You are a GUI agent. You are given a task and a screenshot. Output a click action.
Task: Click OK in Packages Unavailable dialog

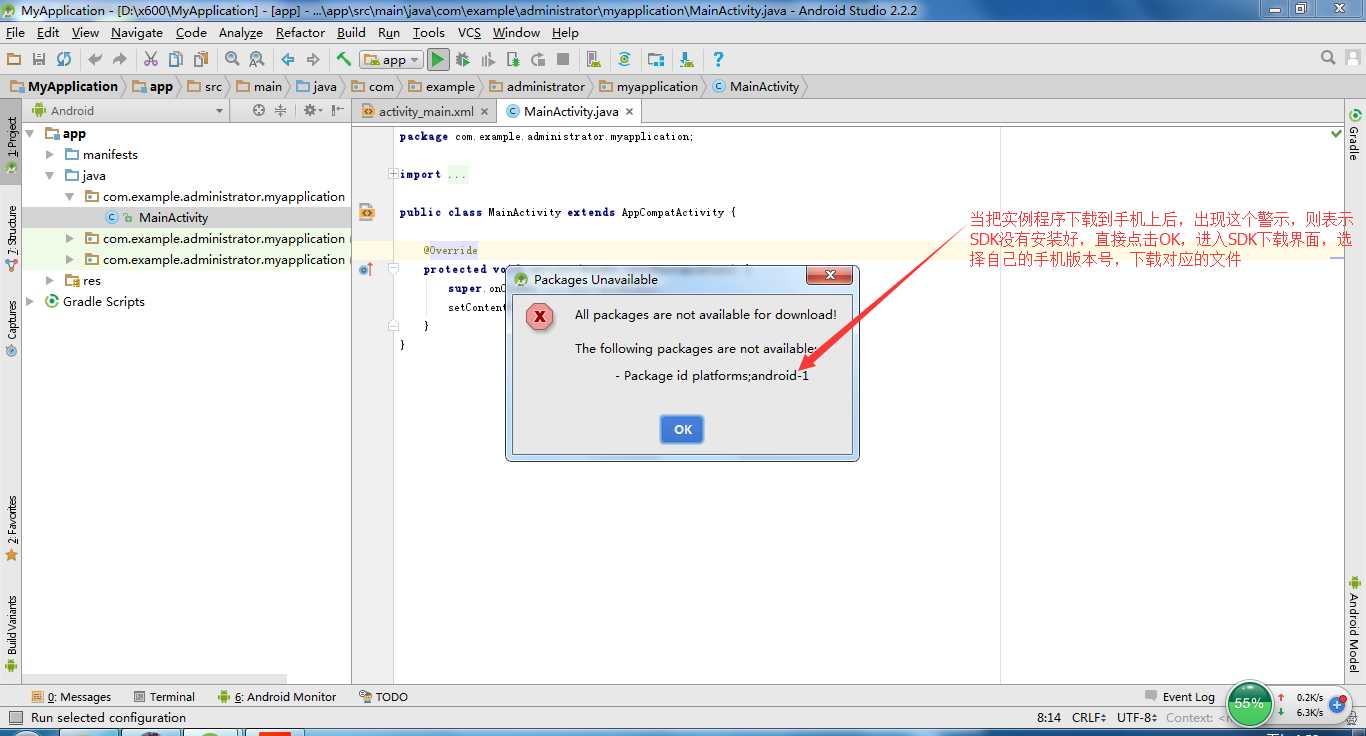pos(682,430)
